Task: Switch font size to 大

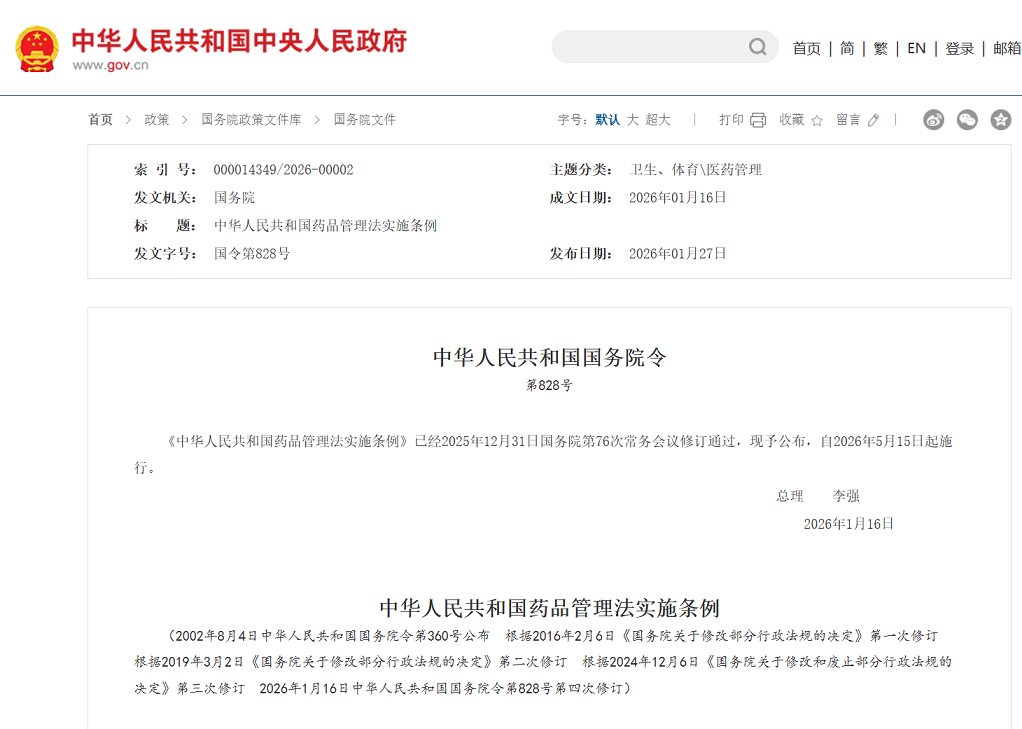Action: click(x=632, y=120)
